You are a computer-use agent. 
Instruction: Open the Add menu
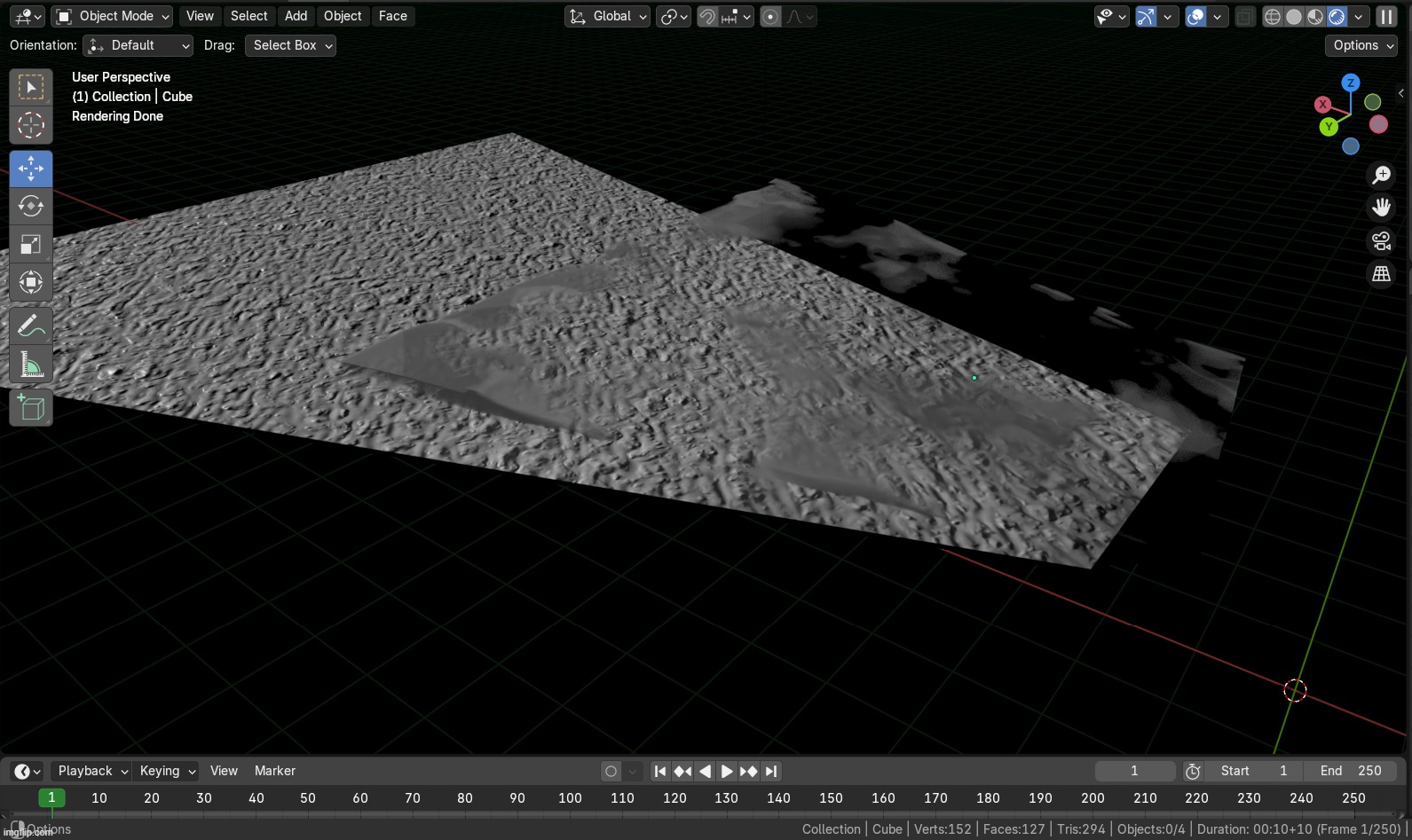(296, 16)
